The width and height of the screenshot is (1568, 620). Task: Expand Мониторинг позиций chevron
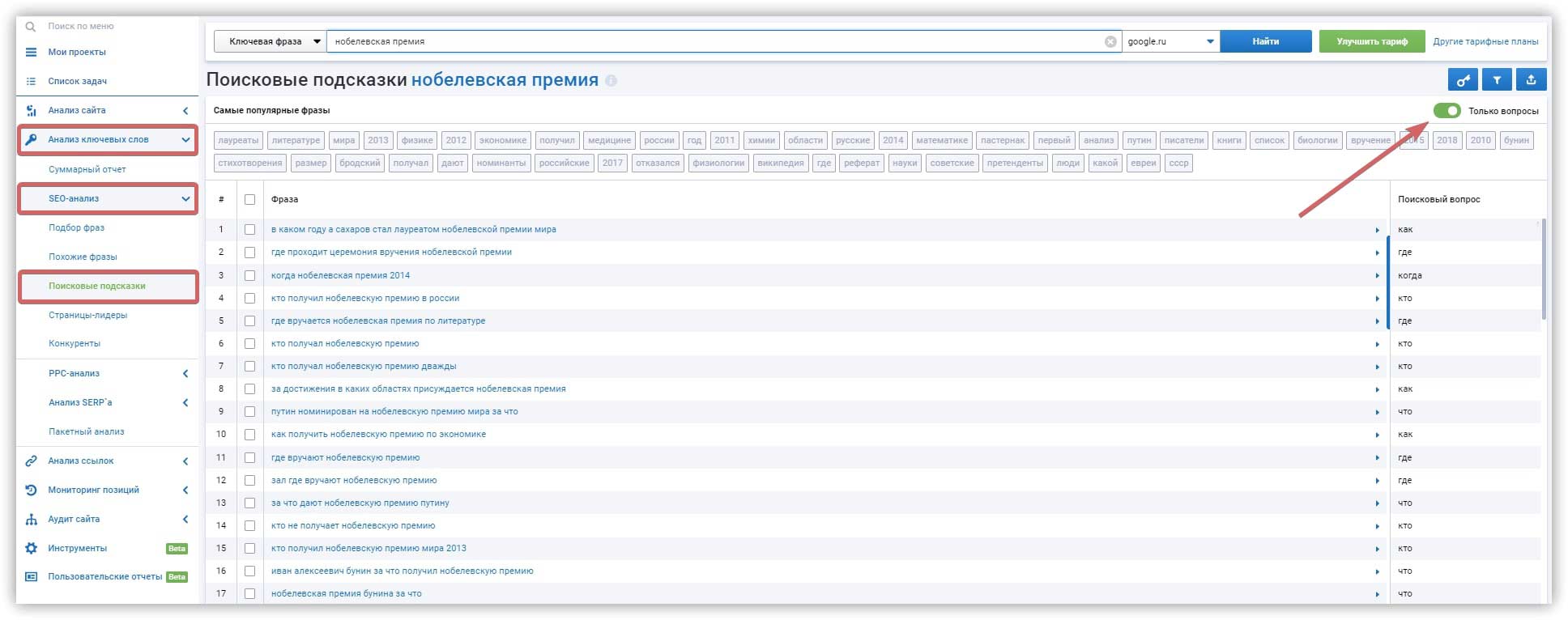coord(185,490)
